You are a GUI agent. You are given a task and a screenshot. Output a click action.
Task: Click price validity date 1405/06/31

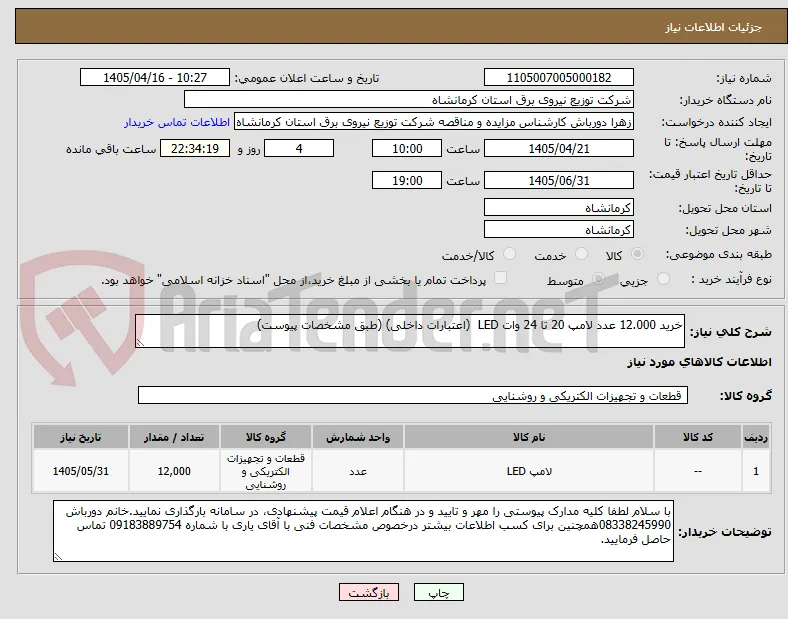558,180
